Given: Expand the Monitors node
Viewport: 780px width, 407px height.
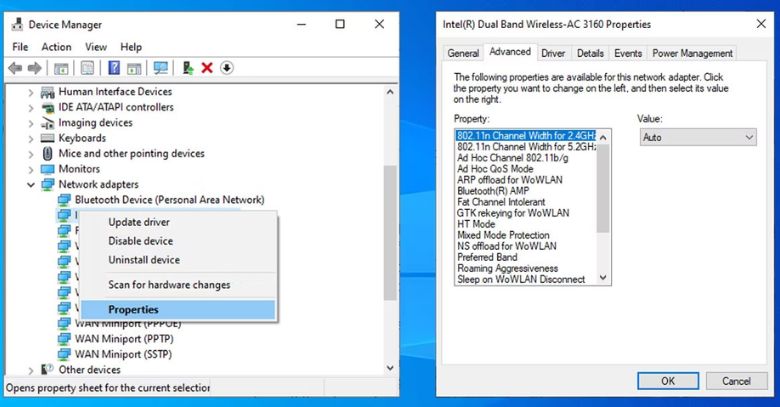Looking at the screenshot, I should click(x=31, y=170).
